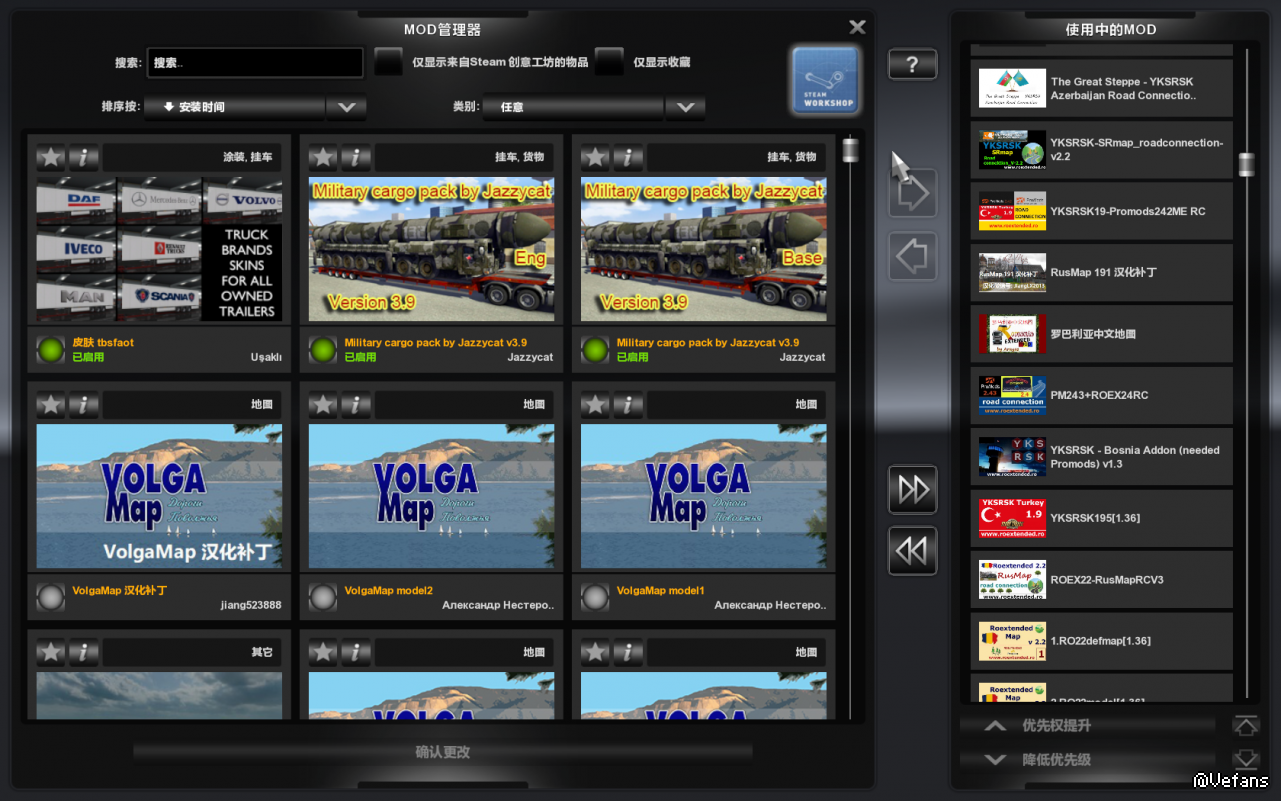Close the MOD管理器 window
The width and height of the screenshot is (1281, 801).
tap(857, 27)
